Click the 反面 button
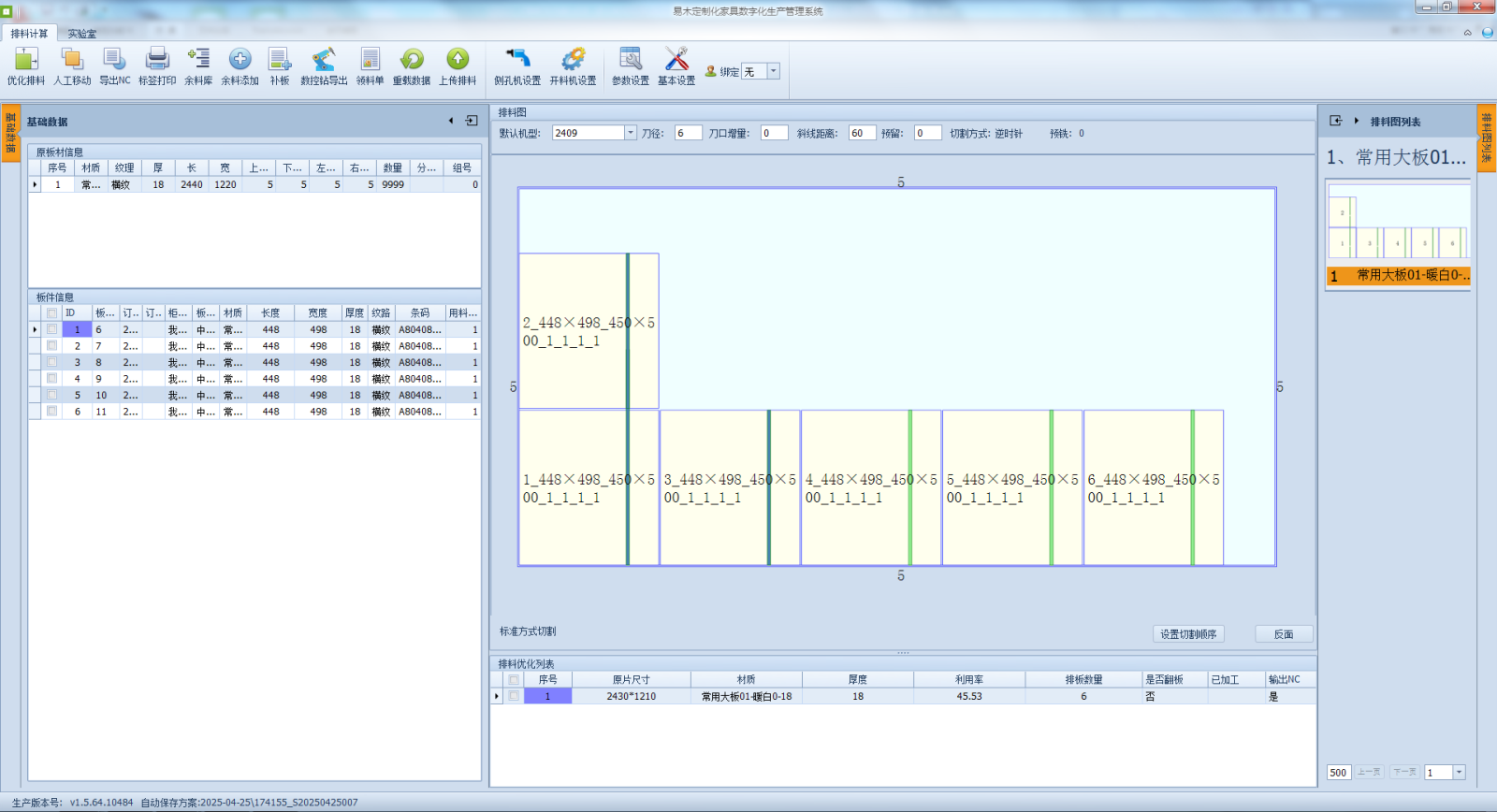The height and width of the screenshot is (812, 1497). (1284, 634)
